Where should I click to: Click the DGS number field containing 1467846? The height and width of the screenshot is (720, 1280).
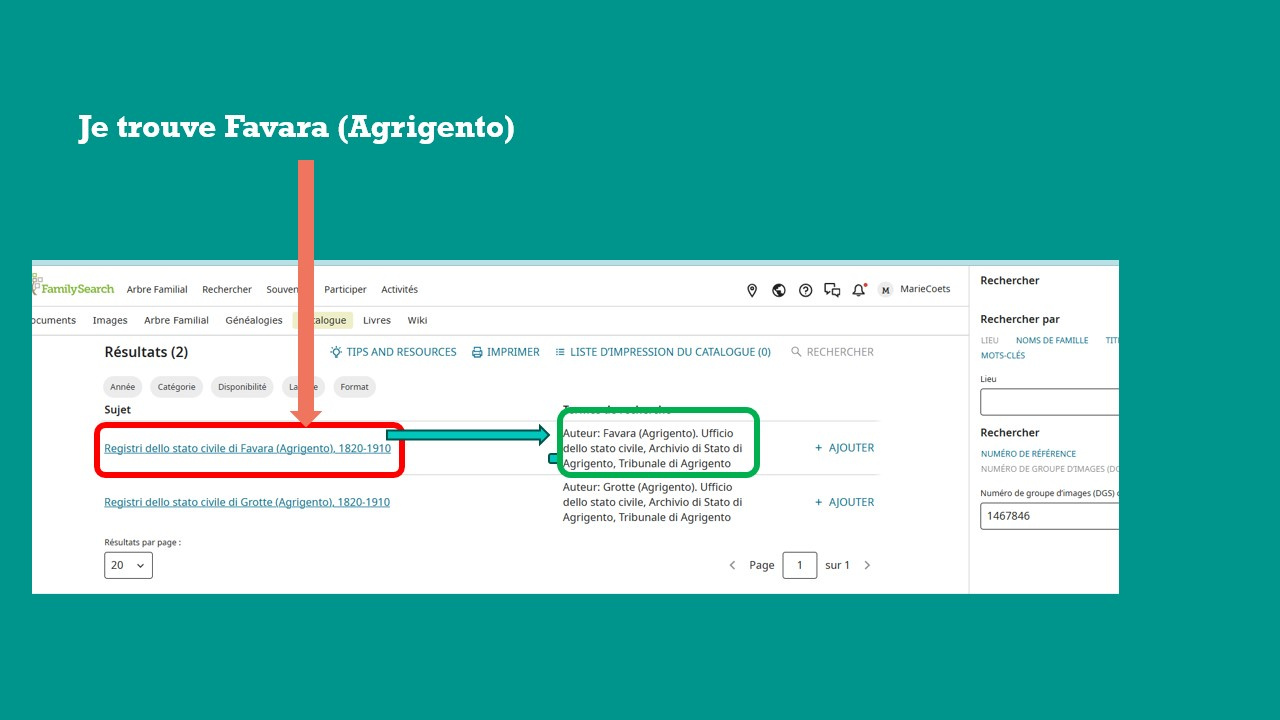[1049, 516]
